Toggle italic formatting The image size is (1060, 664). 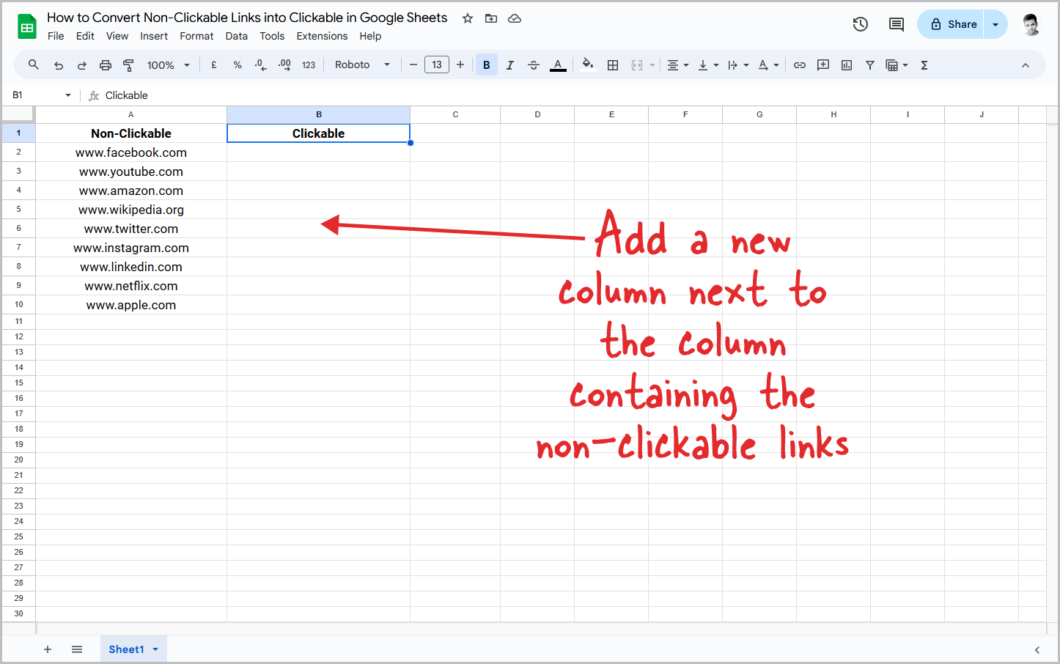(x=510, y=65)
